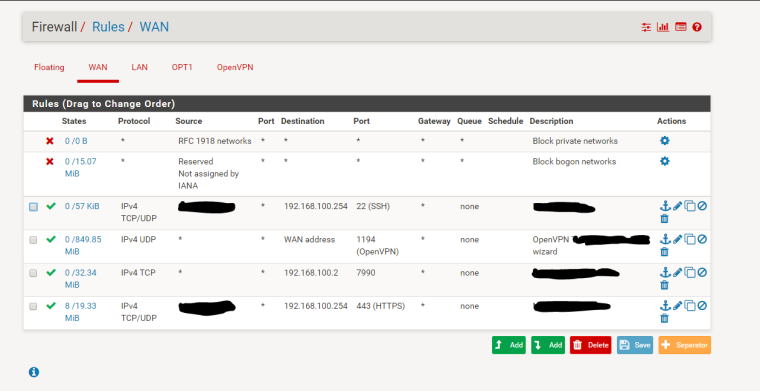Edit the port 7990 rule

677,273
